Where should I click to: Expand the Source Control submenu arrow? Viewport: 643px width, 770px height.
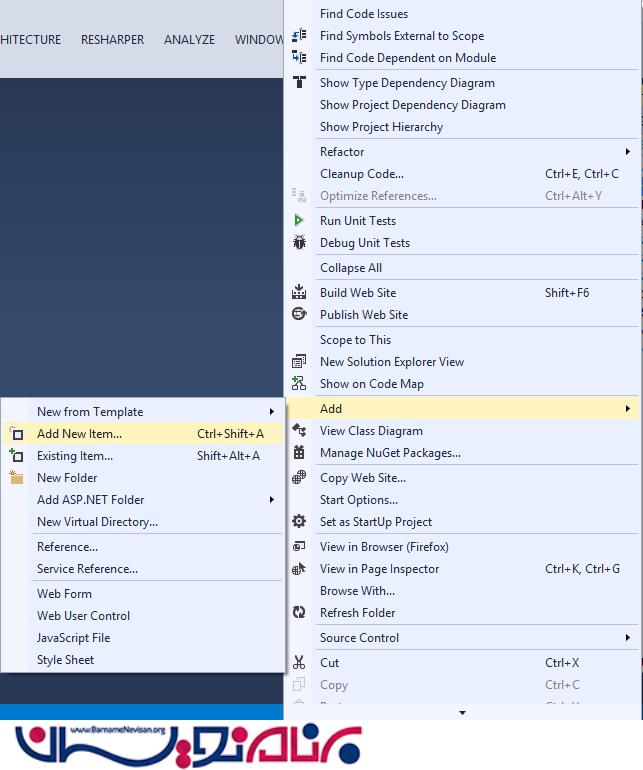click(627, 638)
